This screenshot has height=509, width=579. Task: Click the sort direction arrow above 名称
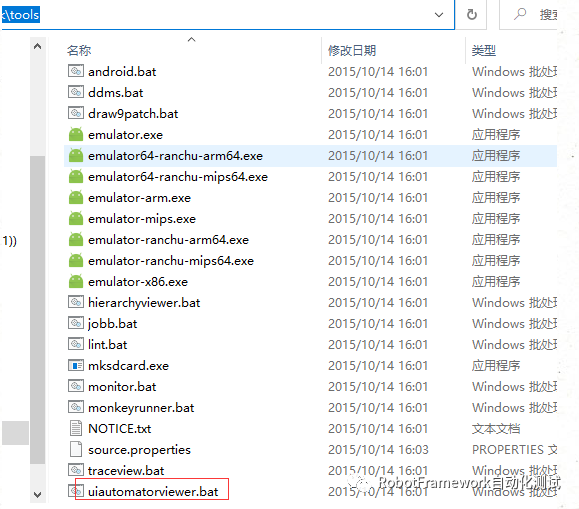(x=191, y=40)
